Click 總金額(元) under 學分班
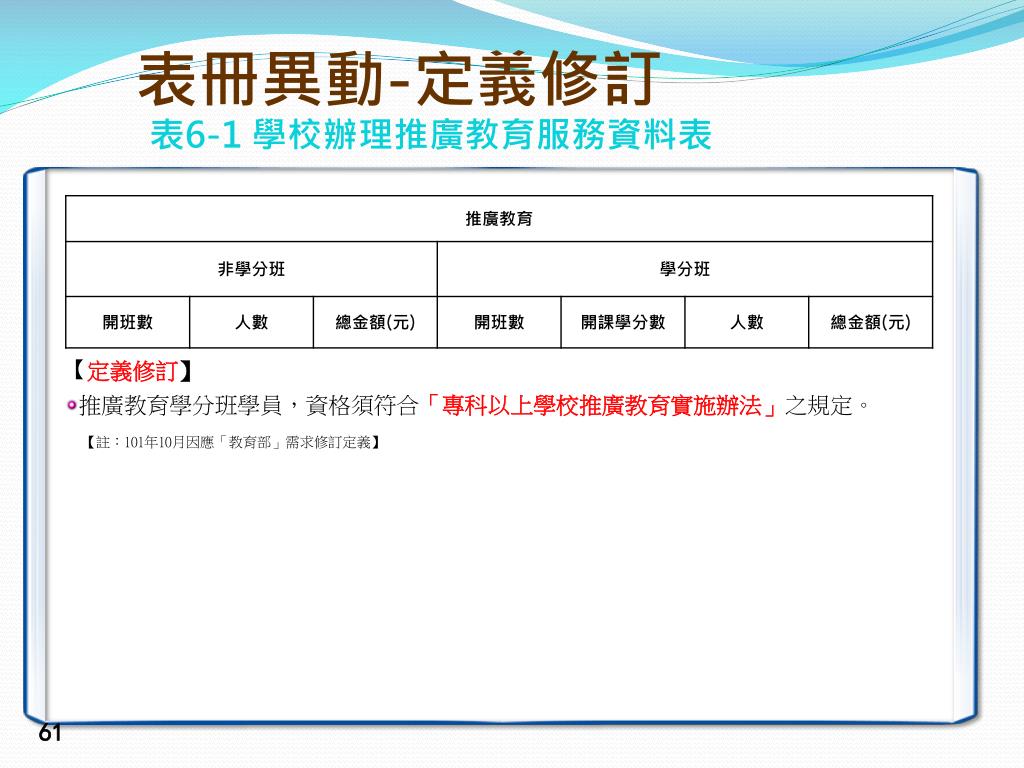1024x768 pixels. coord(871,322)
